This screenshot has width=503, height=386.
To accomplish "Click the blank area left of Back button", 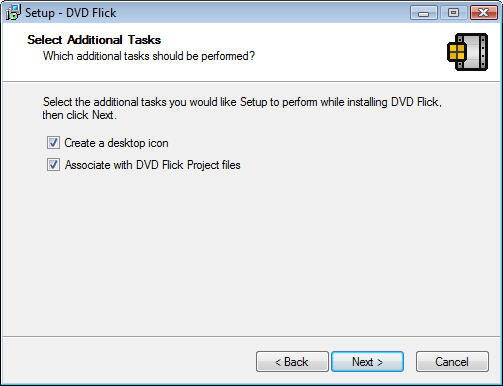I will click(129, 362).
